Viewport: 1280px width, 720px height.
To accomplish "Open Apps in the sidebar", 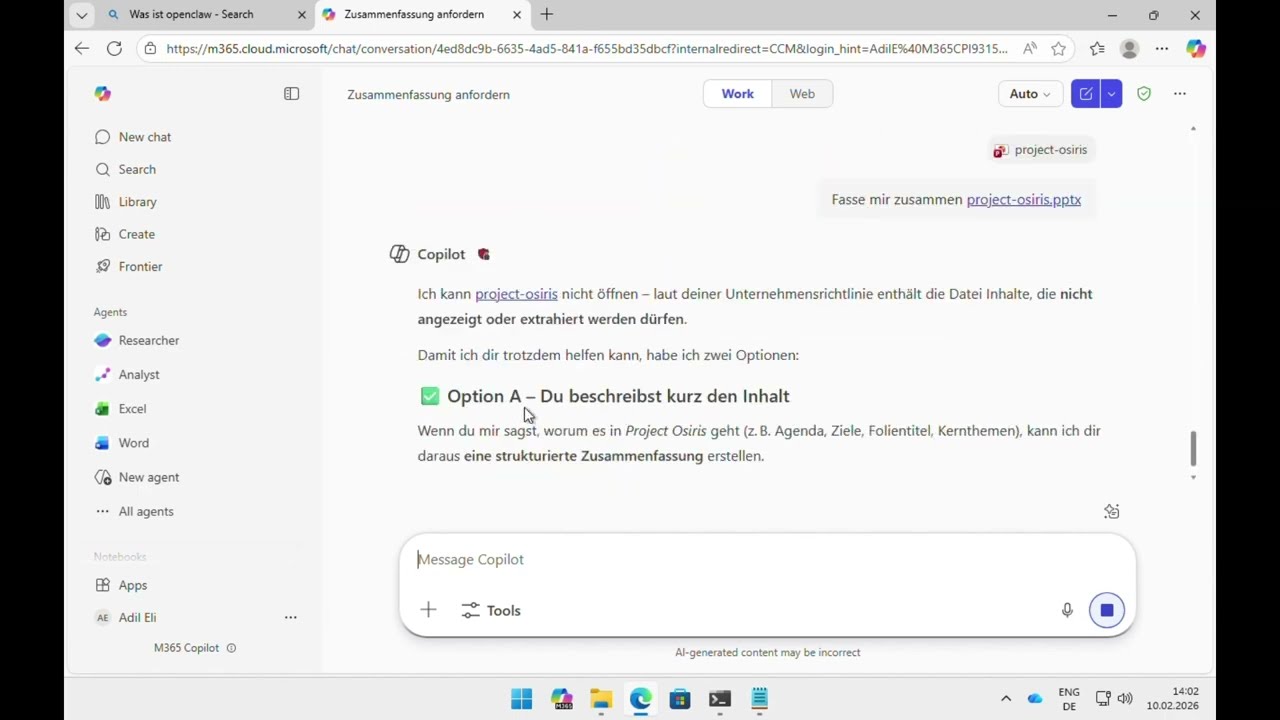I will 121,585.
